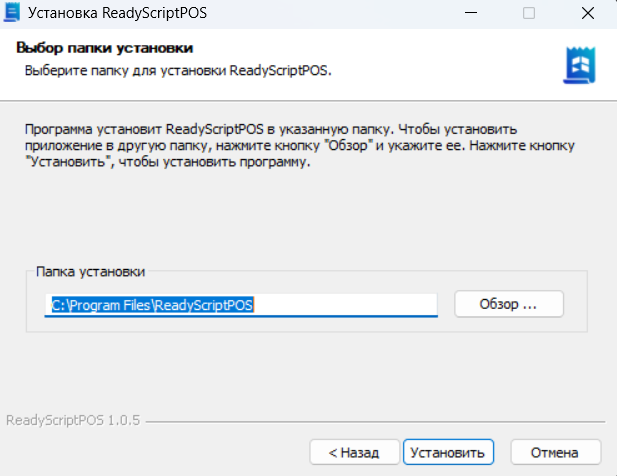
Task: Click the disabled maximize button
Action: pyautogui.click(x=529, y=13)
